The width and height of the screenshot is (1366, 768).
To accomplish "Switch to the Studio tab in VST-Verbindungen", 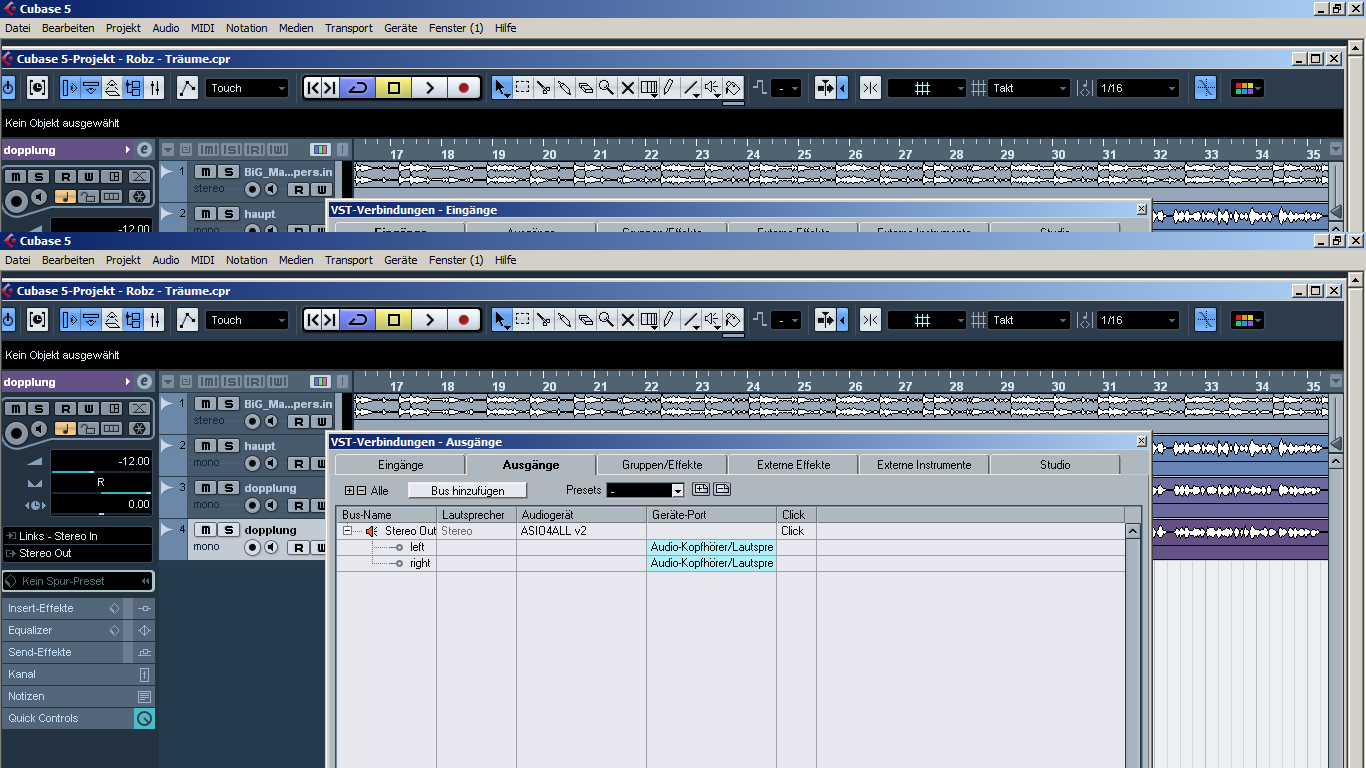I will [1055, 465].
